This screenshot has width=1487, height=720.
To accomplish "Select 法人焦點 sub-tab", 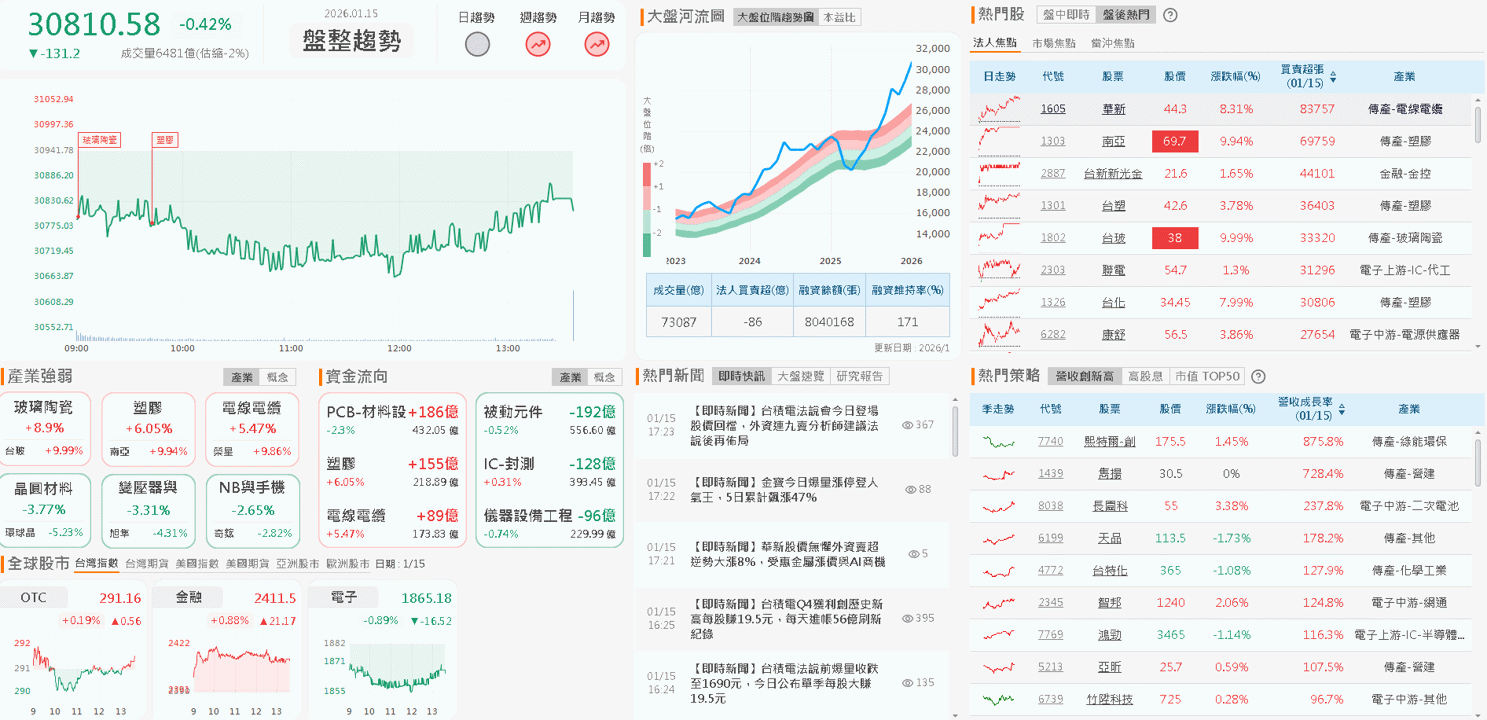I will coord(995,43).
